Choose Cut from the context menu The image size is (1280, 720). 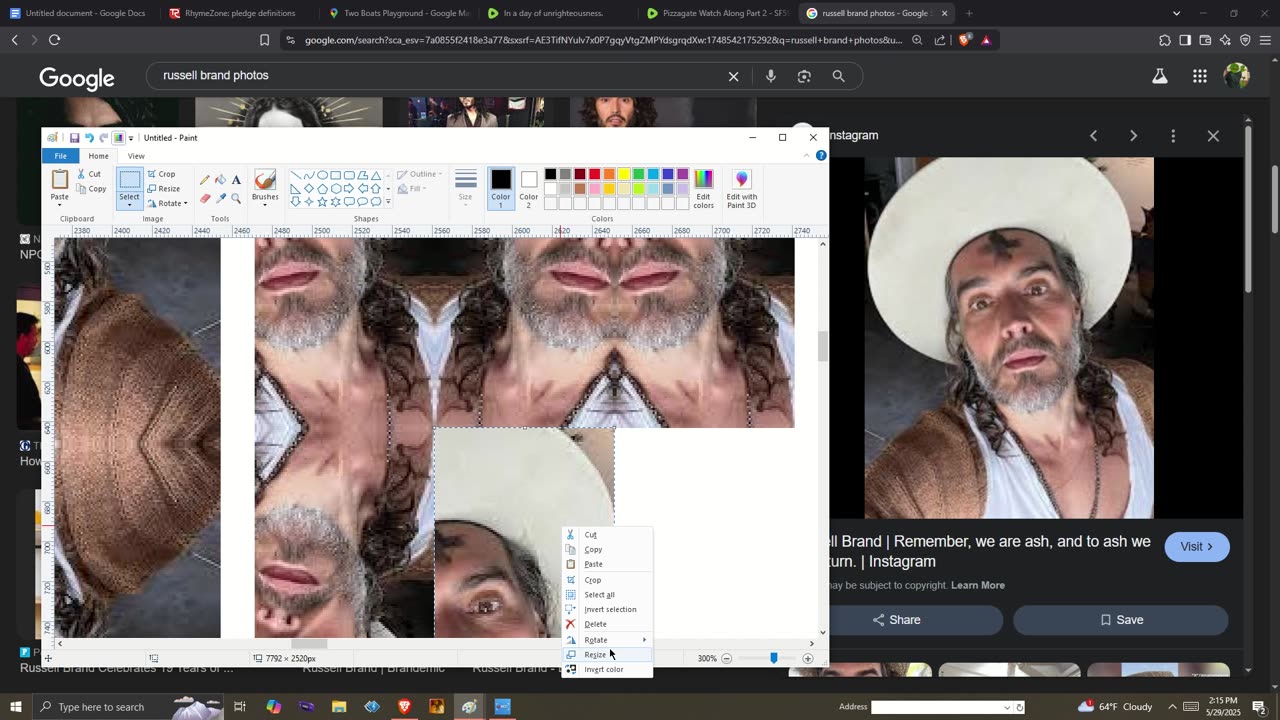[x=607, y=535]
